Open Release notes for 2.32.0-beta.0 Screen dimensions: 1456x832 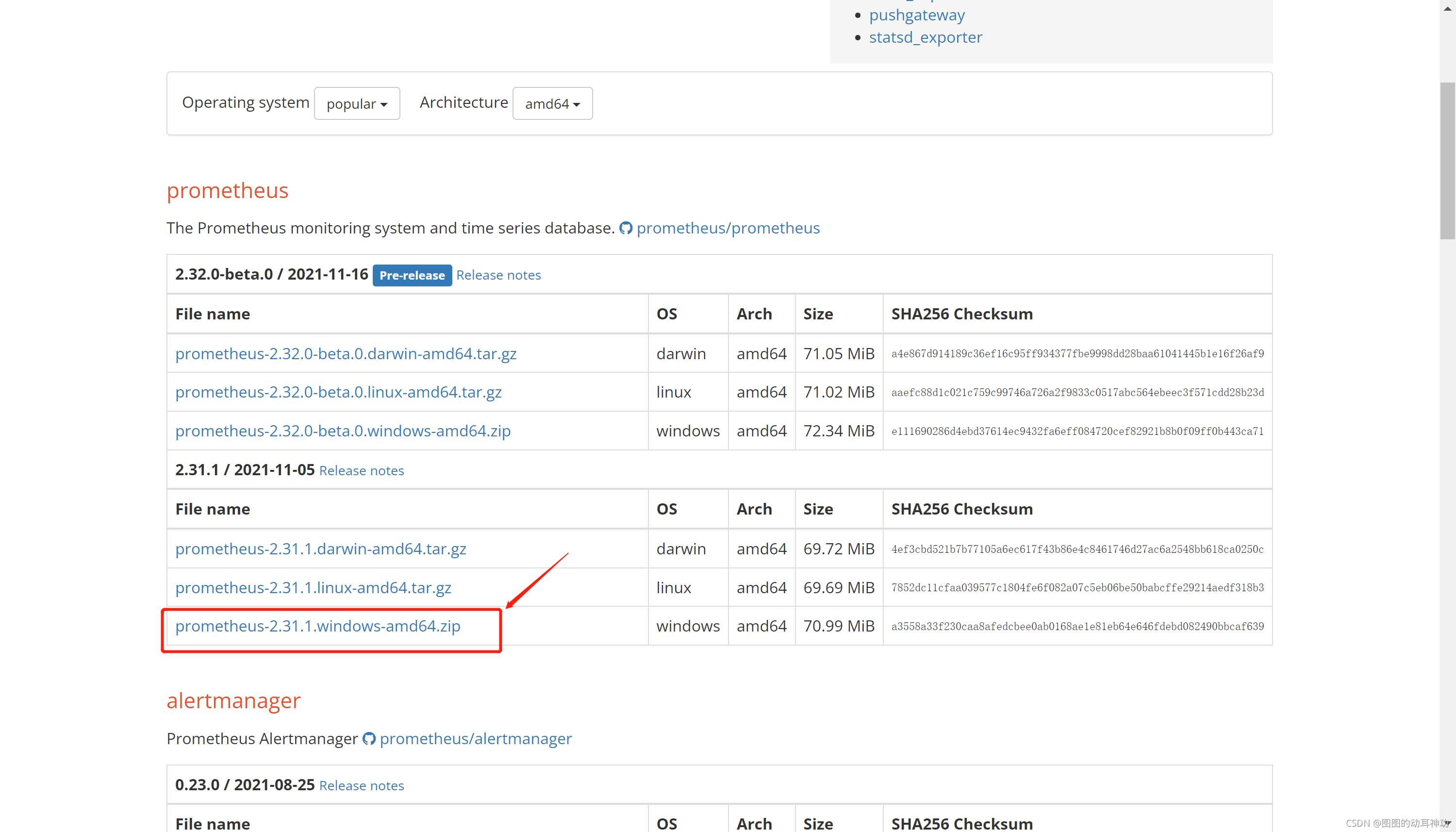tap(498, 275)
